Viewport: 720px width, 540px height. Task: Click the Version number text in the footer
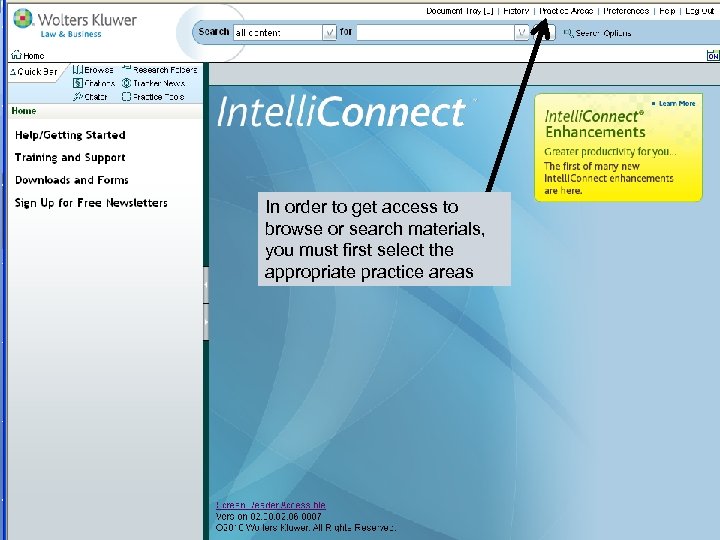tap(269, 517)
